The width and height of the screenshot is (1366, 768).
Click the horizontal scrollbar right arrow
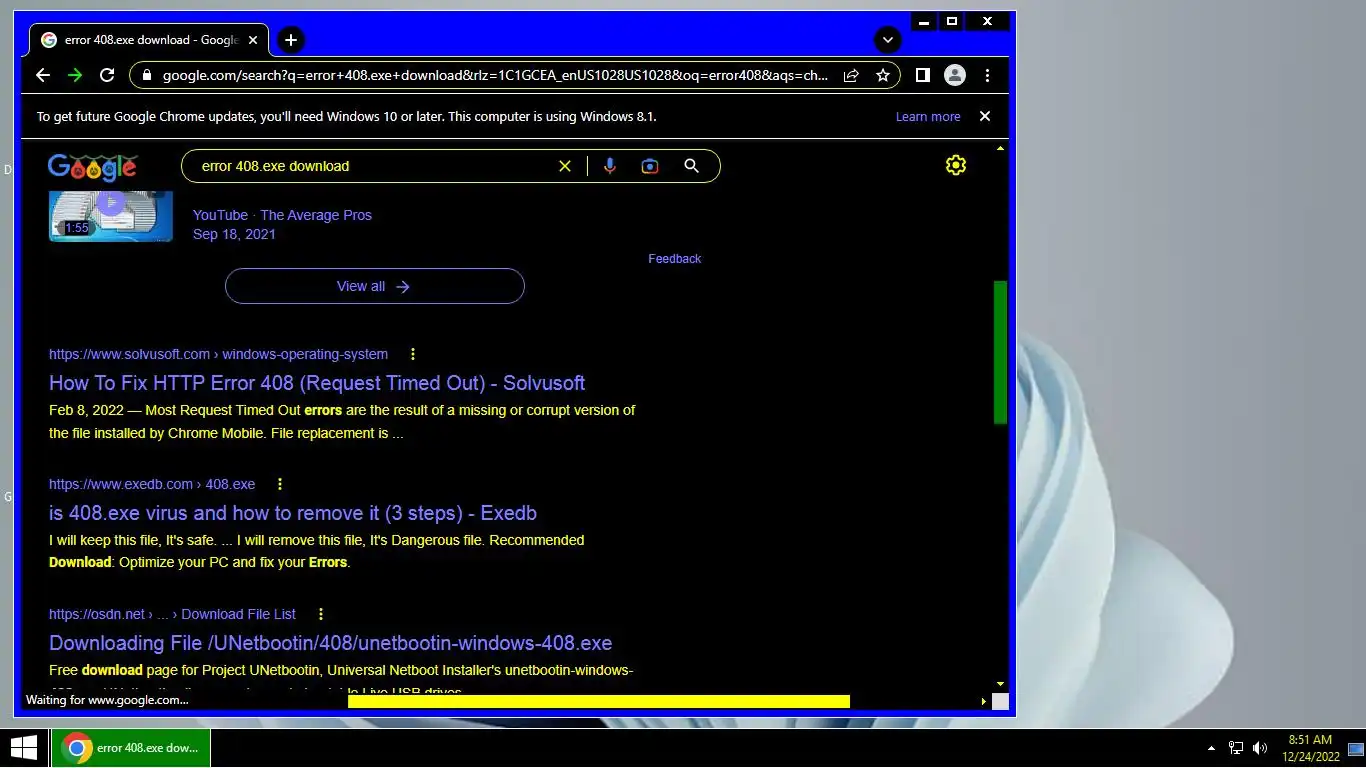click(x=983, y=702)
